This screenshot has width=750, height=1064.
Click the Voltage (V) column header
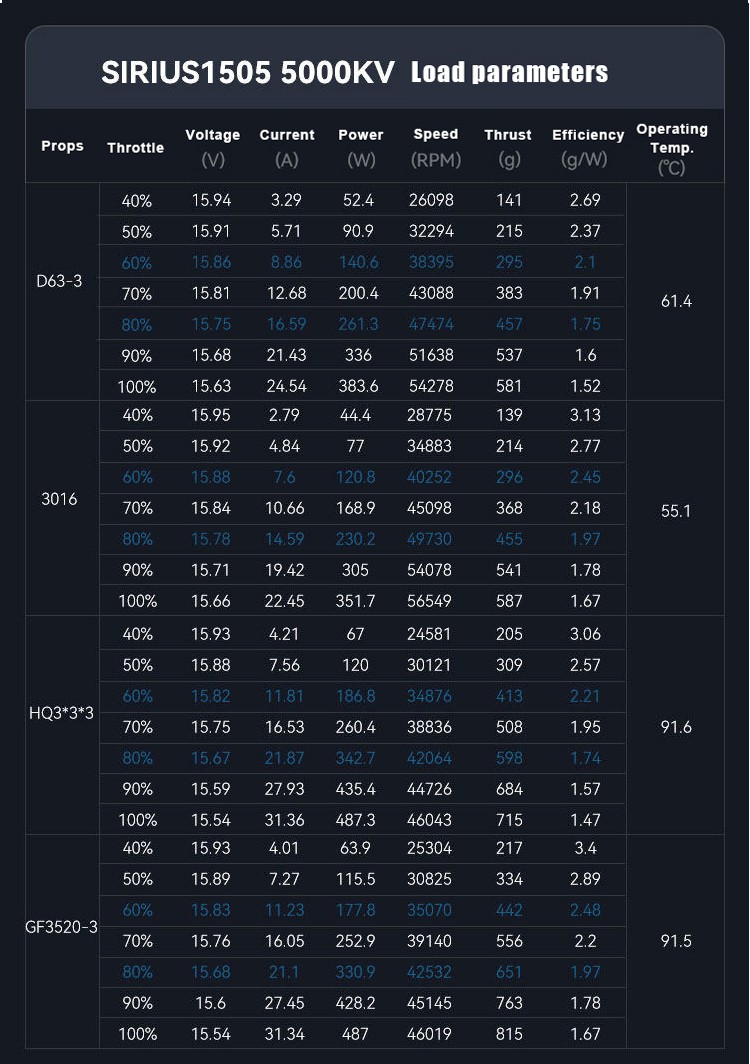pyautogui.click(x=212, y=147)
